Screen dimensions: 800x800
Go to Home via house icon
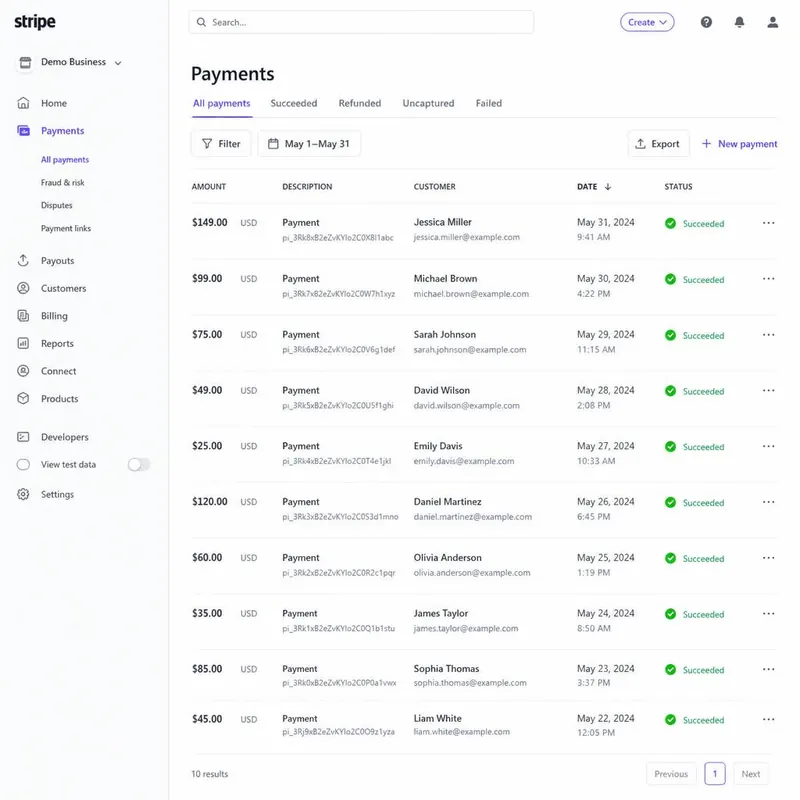click(23, 103)
